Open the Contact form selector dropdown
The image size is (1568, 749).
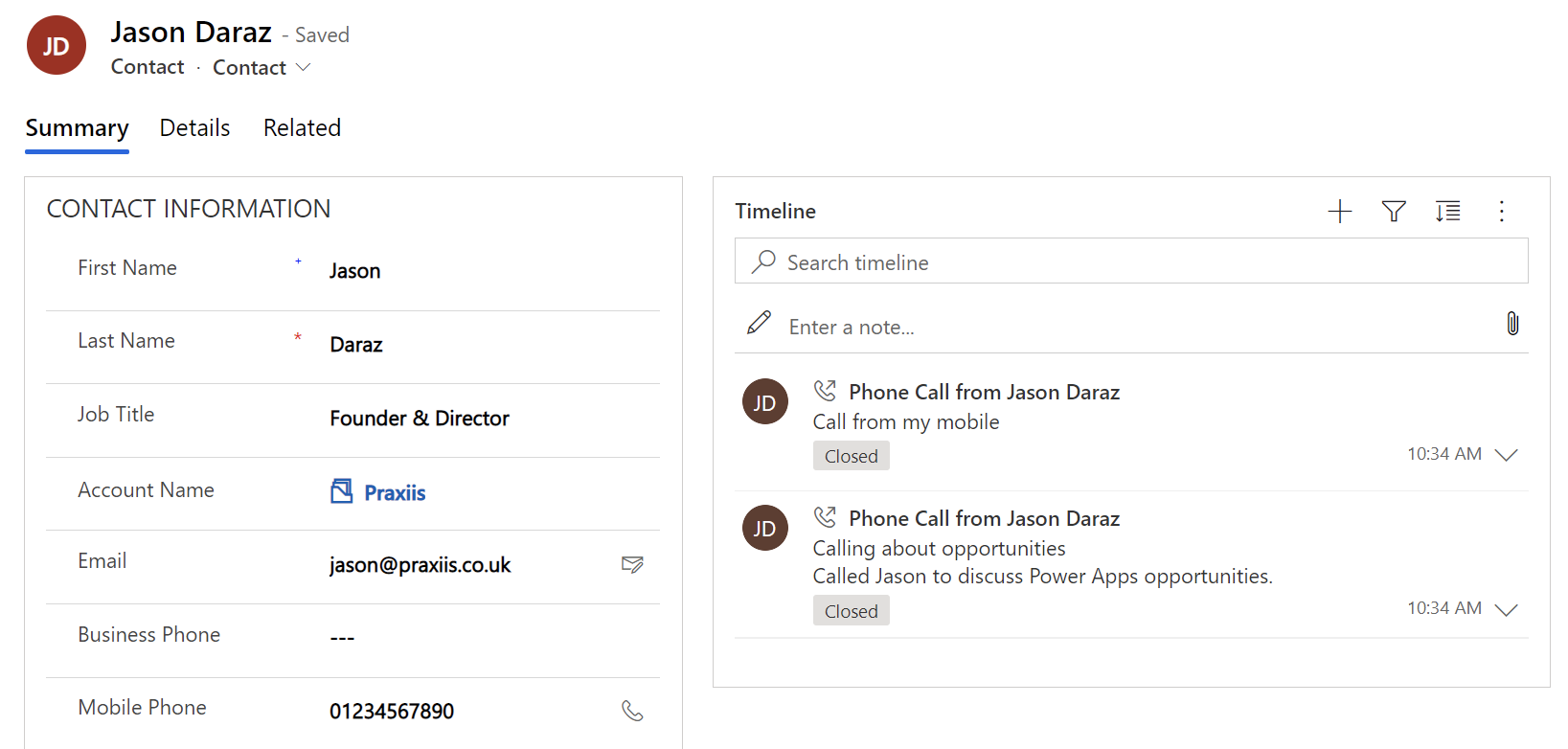(261, 67)
